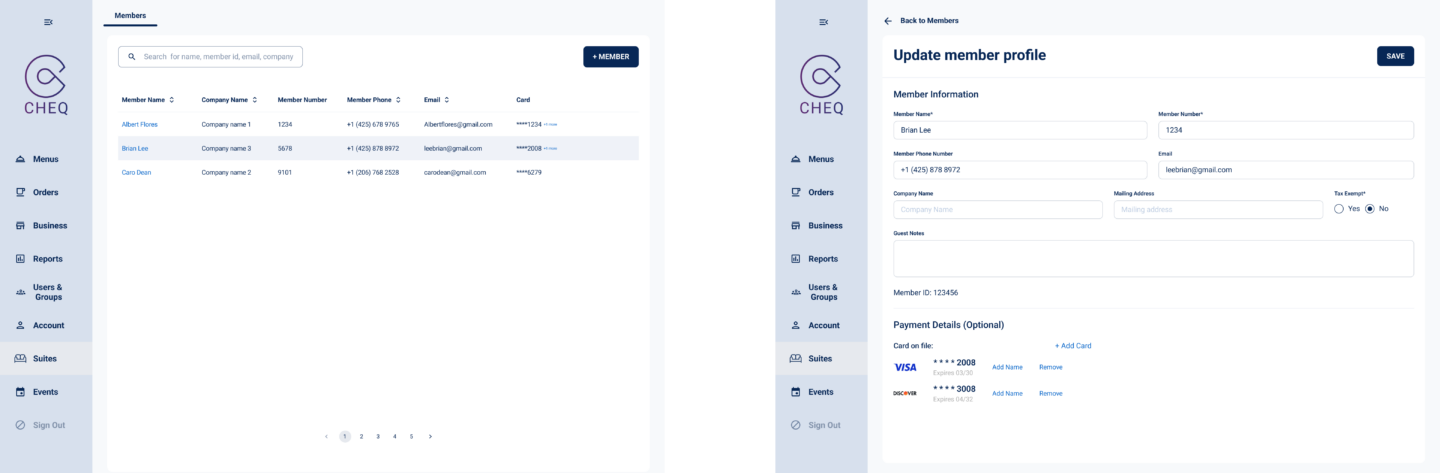This screenshot has width=1440, height=473.
Task: Click the Events calendar icon beside the Members list
Action: coord(20,392)
